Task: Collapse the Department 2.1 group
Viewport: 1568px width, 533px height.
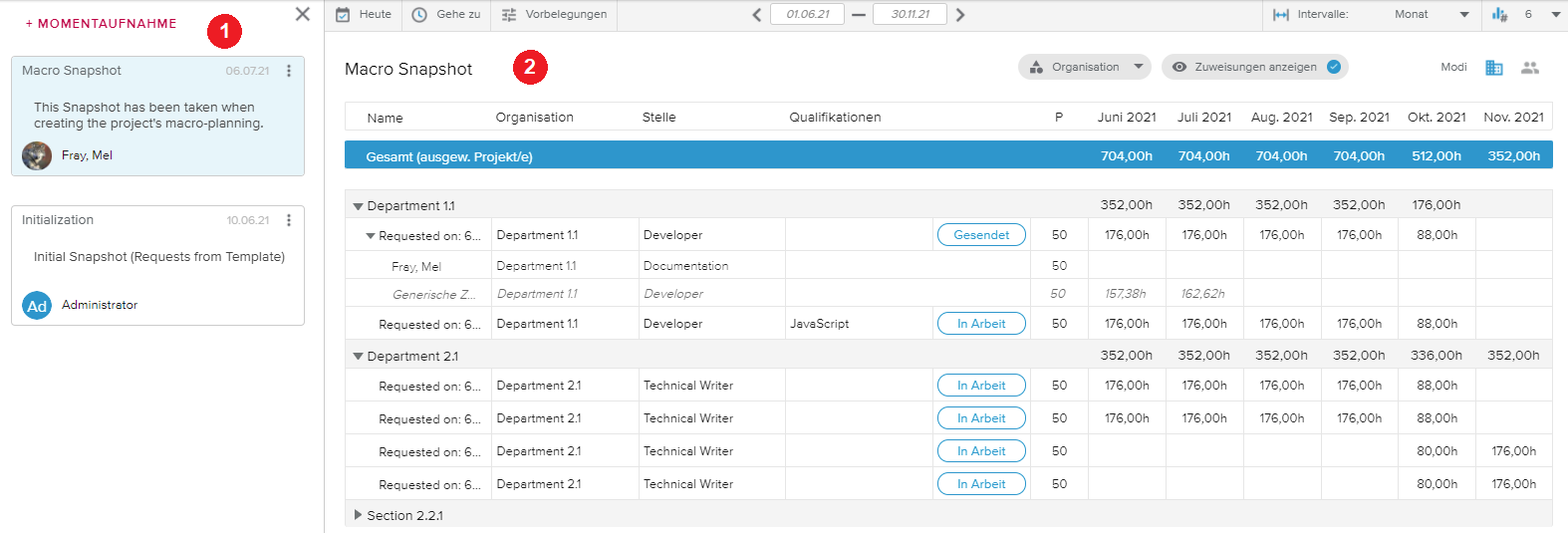Action: (359, 357)
